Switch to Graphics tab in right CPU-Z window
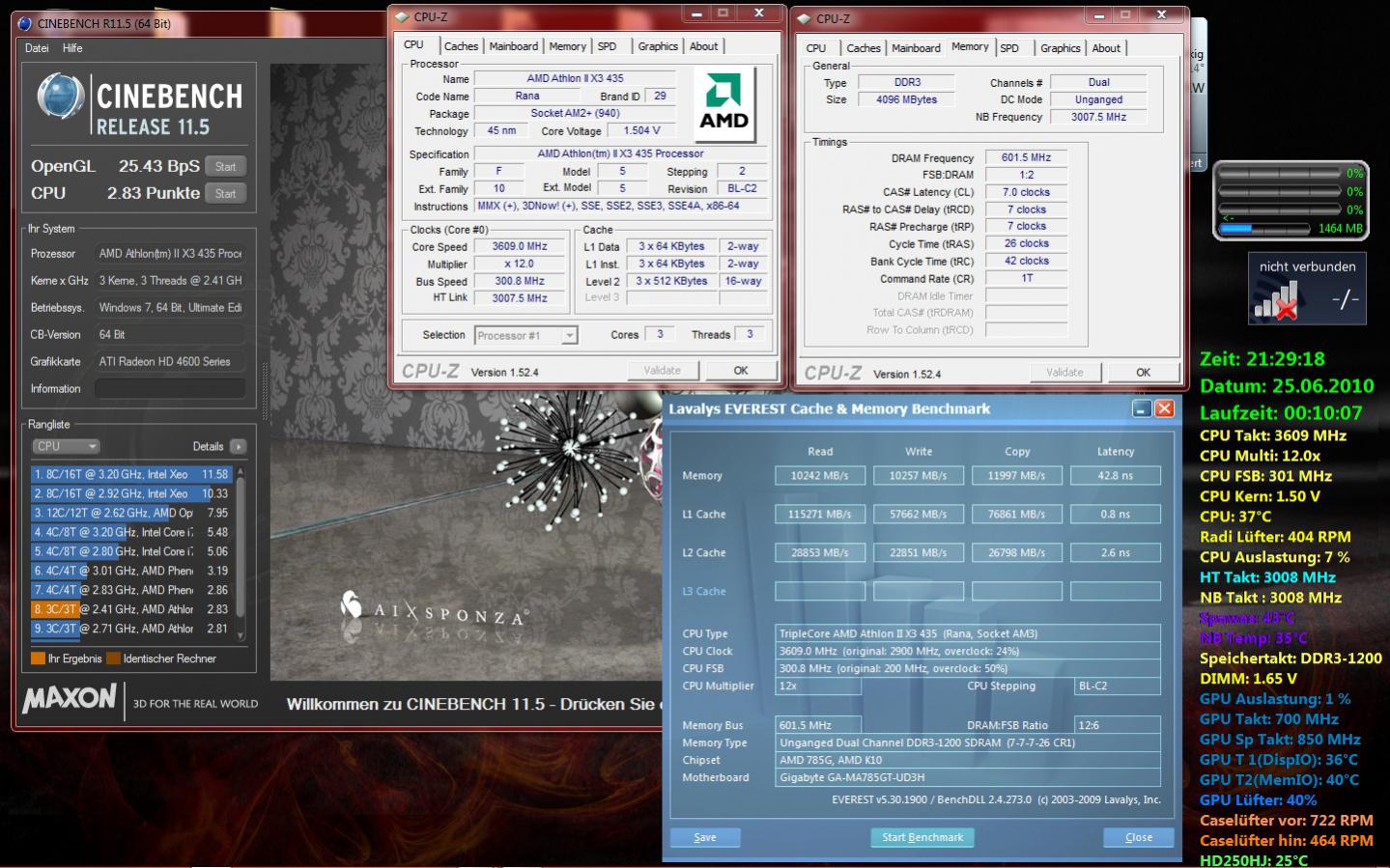Screen dimensions: 1390x868 pyautogui.click(x=1061, y=48)
